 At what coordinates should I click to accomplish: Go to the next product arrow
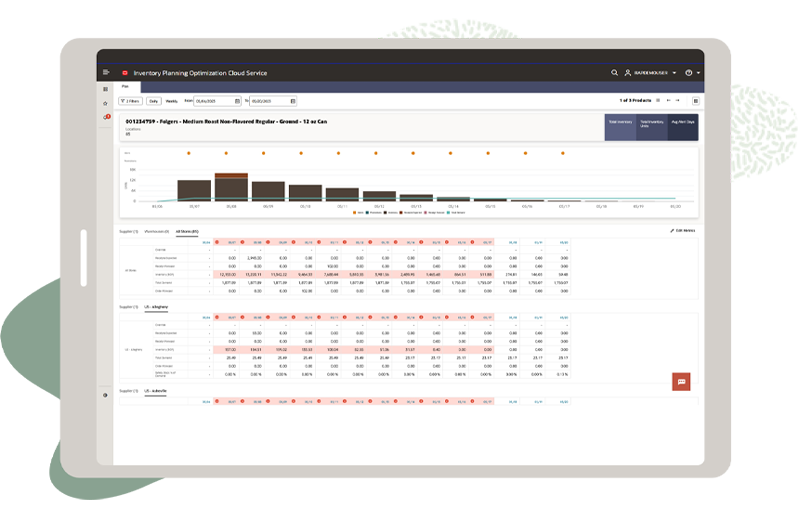pos(677,100)
